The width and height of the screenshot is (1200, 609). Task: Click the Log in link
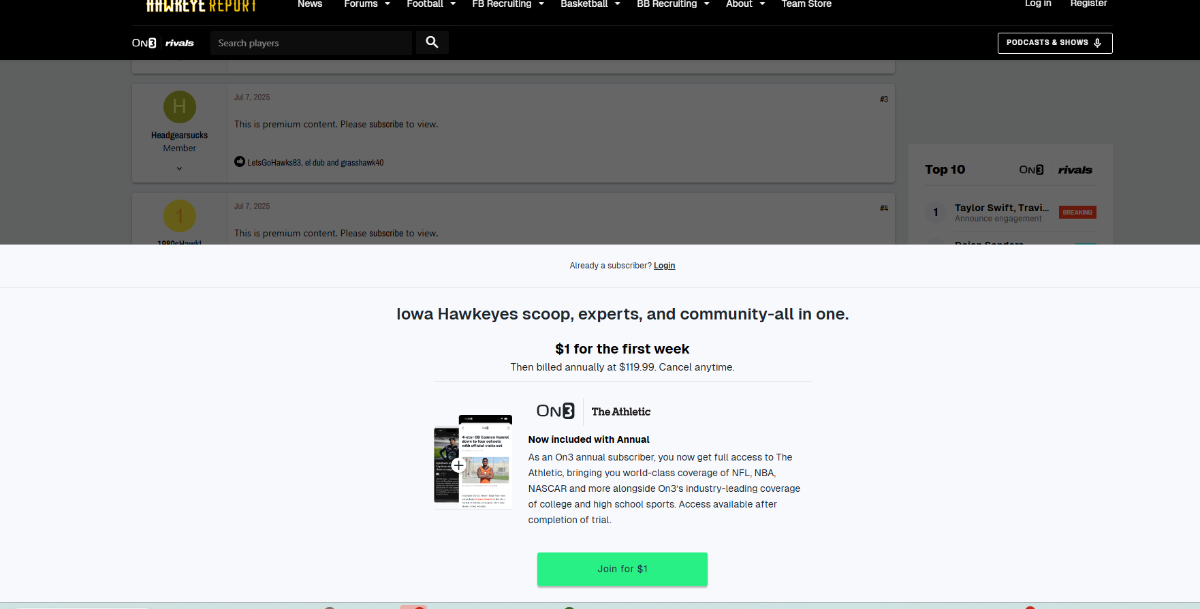[x=1038, y=4]
